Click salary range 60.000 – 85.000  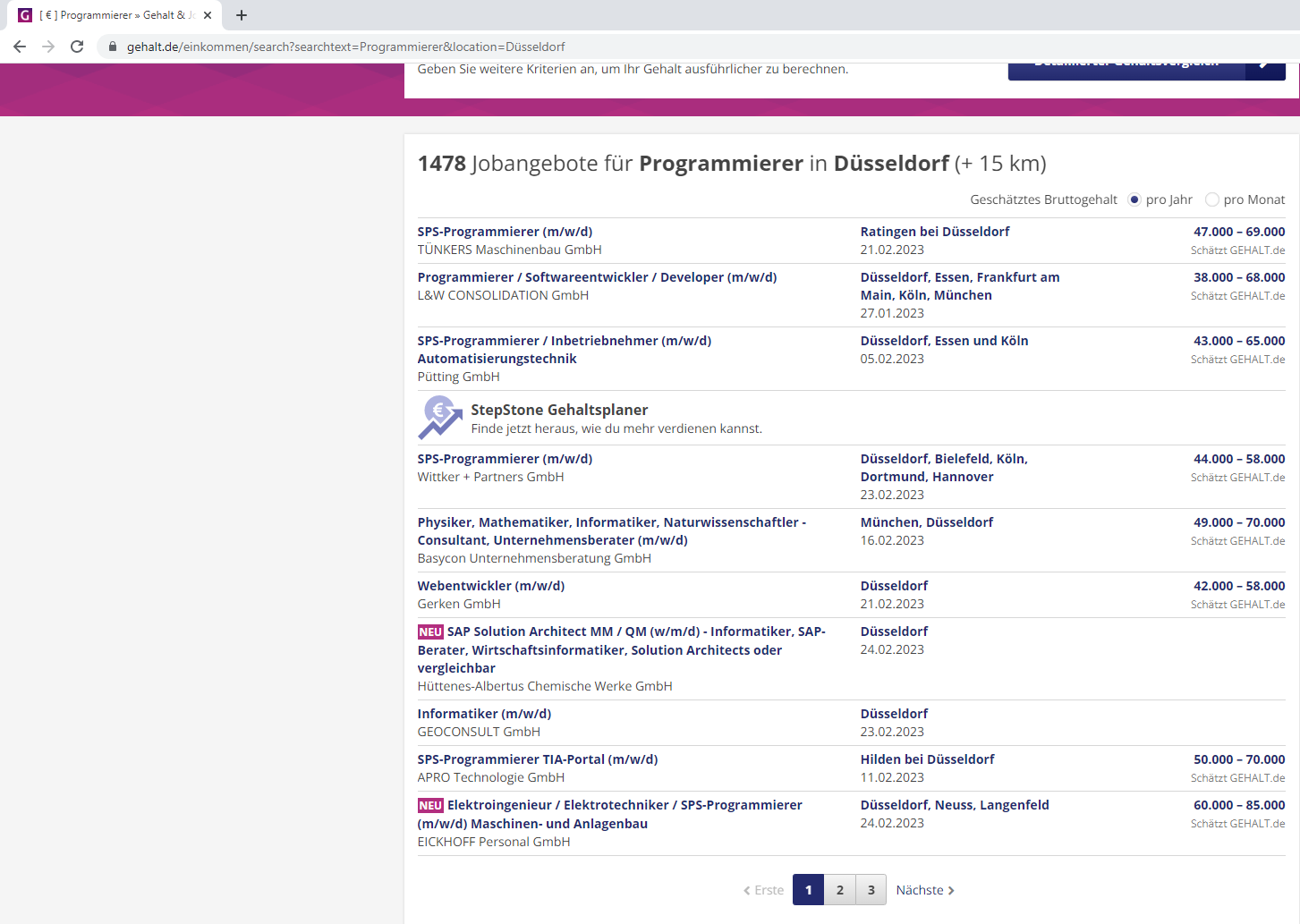point(1239,805)
